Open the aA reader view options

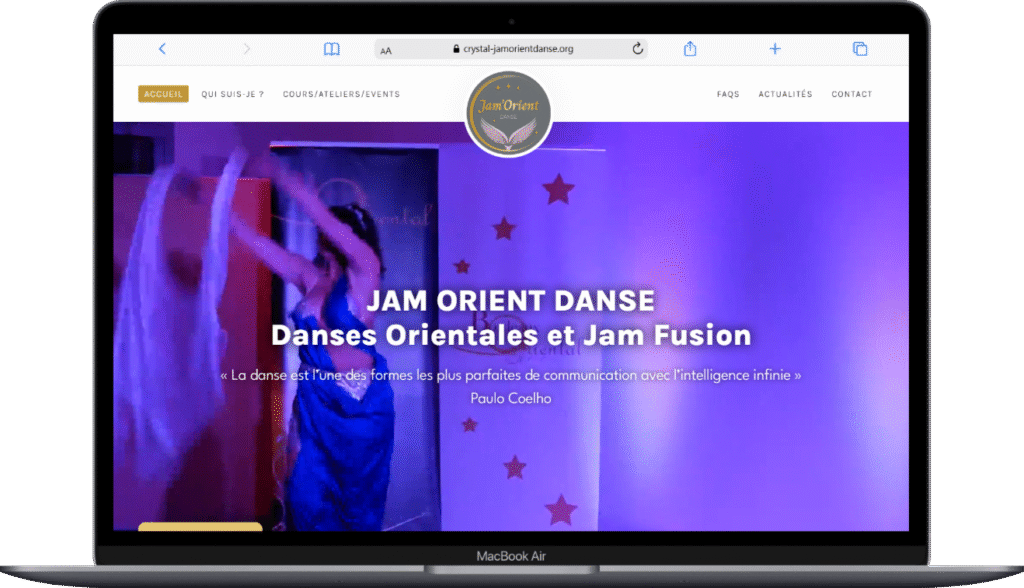pyautogui.click(x=387, y=49)
